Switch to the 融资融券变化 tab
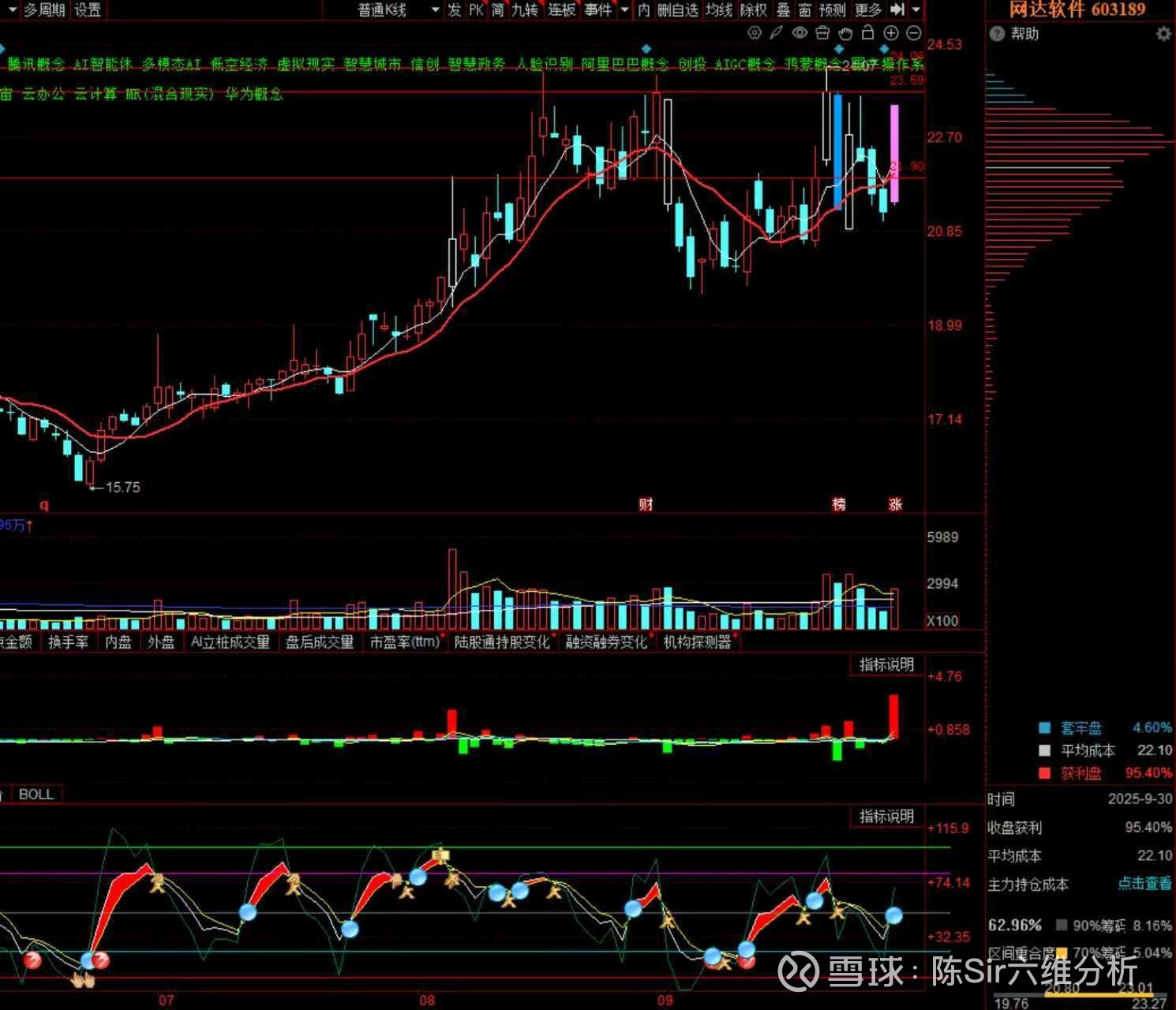Screen dimensions: 1176x1010 click(x=606, y=642)
